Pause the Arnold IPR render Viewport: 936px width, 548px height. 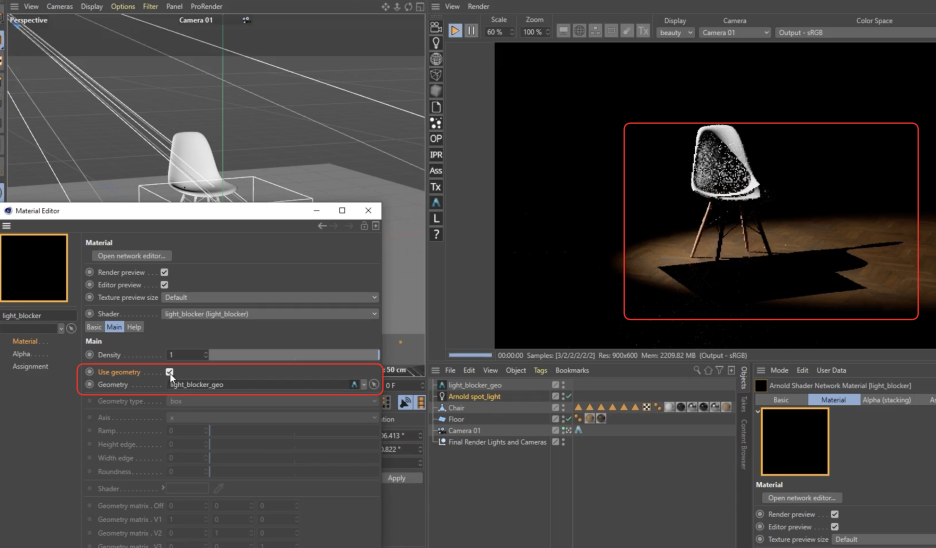(x=470, y=31)
